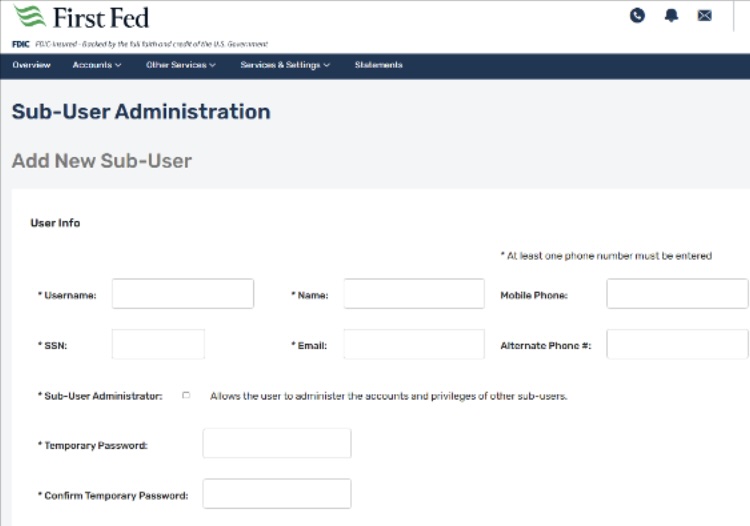Focus the Confirm Temporary Password field
Screen dimensions: 750x526
[x=277, y=493]
